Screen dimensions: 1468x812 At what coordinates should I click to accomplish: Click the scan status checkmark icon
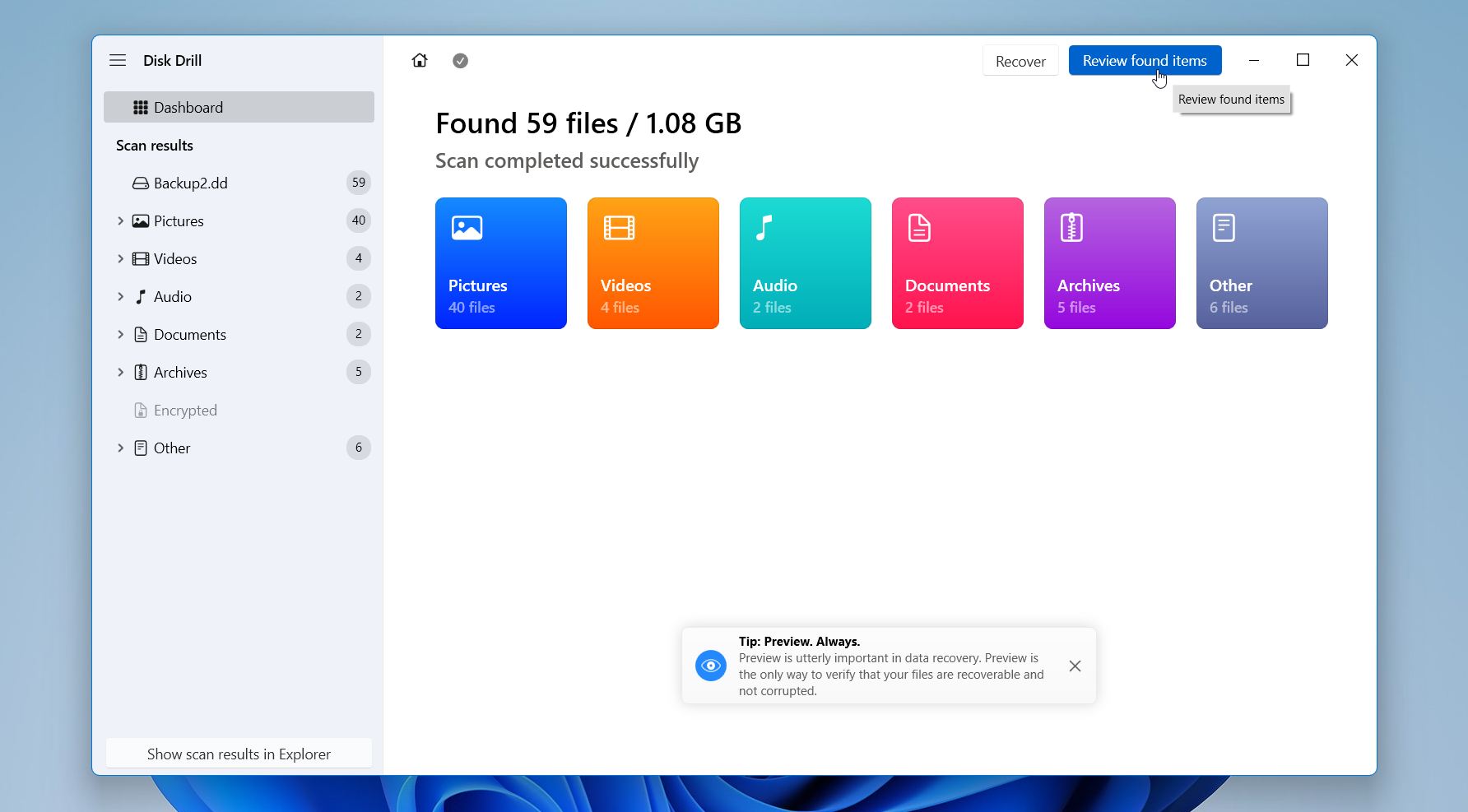tap(460, 61)
